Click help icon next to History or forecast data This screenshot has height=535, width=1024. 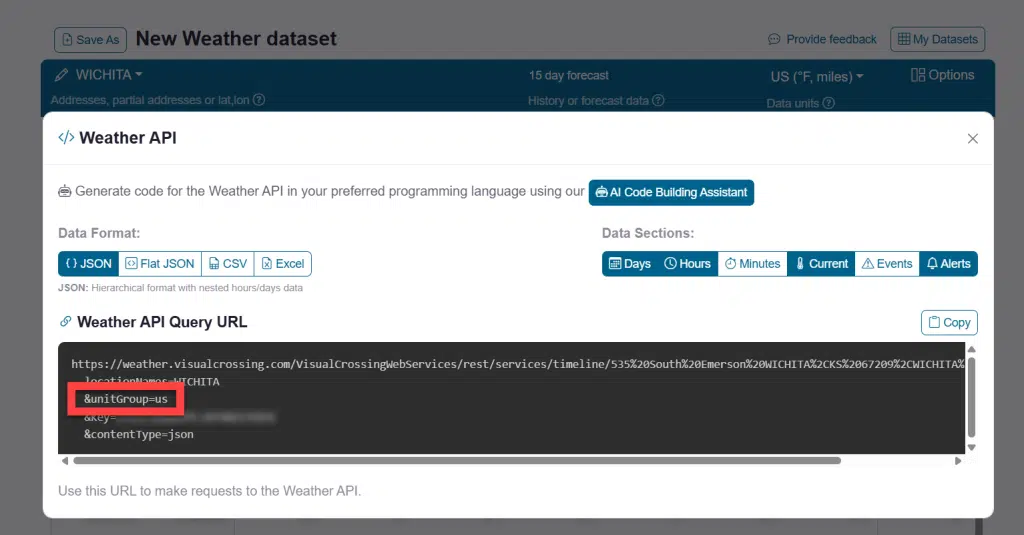coord(658,101)
